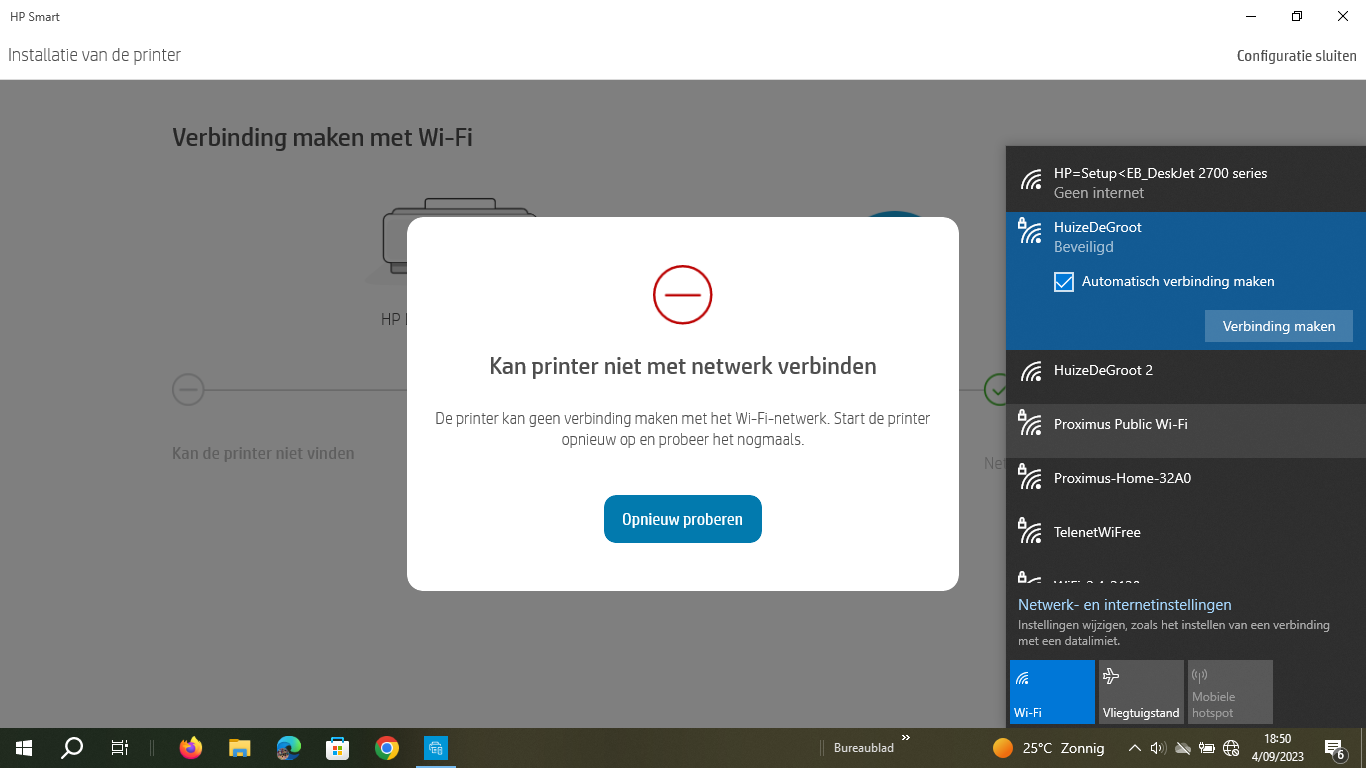This screenshot has height=768, width=1366.
Task: Click the OneDrive cloud tray icon
Action: click(1182, 748)
